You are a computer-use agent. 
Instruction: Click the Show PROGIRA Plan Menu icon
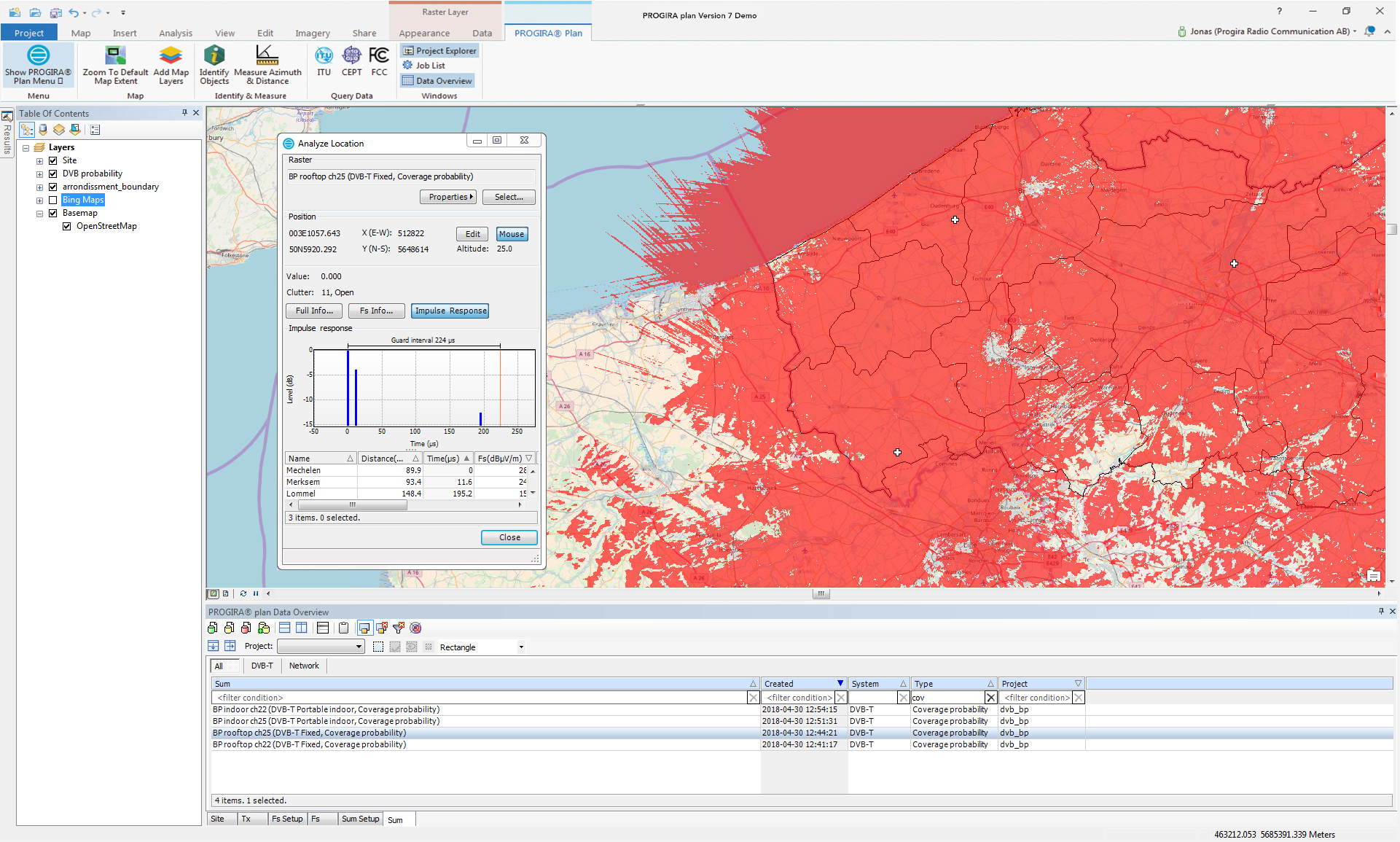38,55
